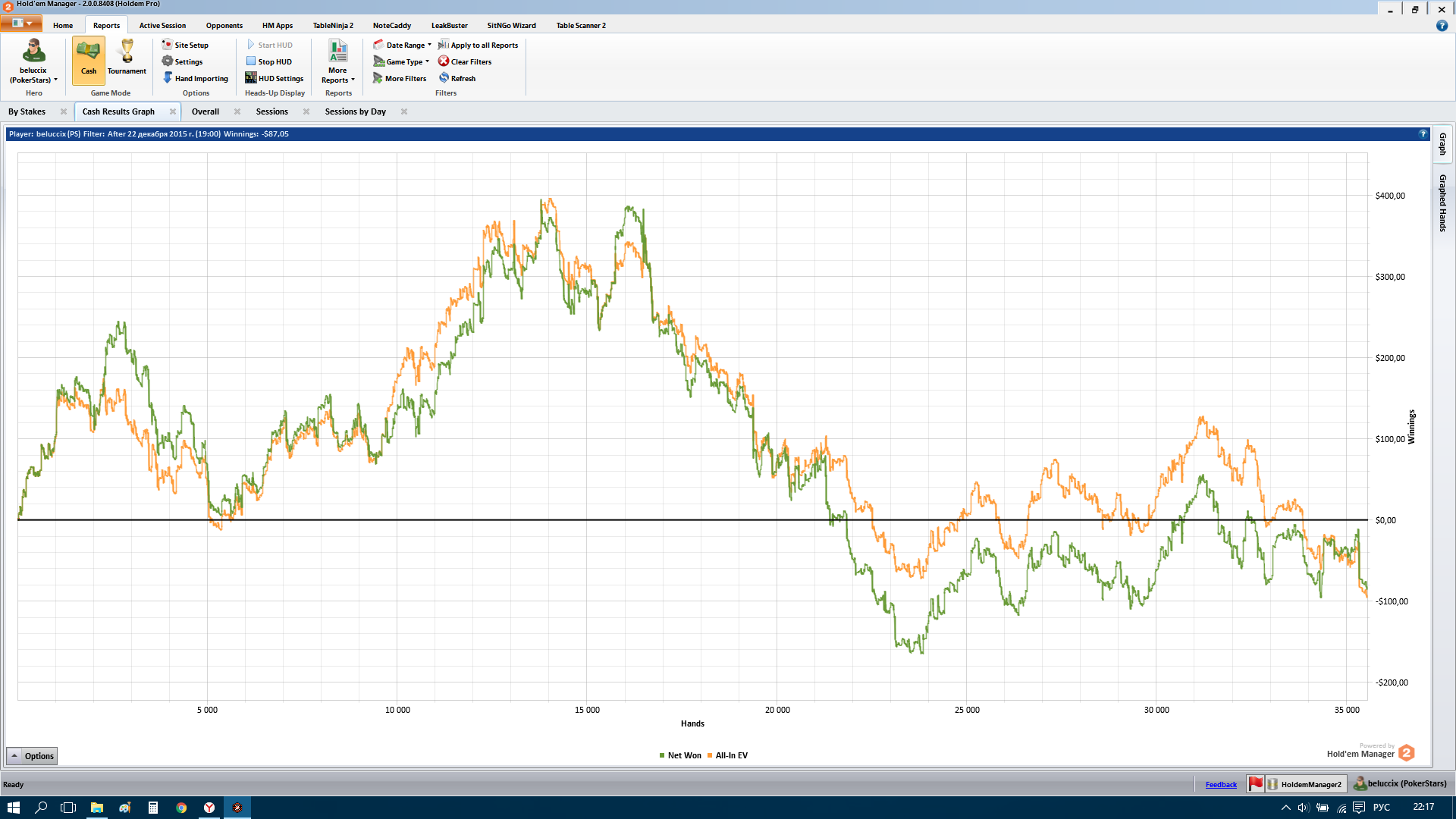1456x819 pixels.
Task: Open Date Range filter dropdown
Action: click(x=402, y=45)
